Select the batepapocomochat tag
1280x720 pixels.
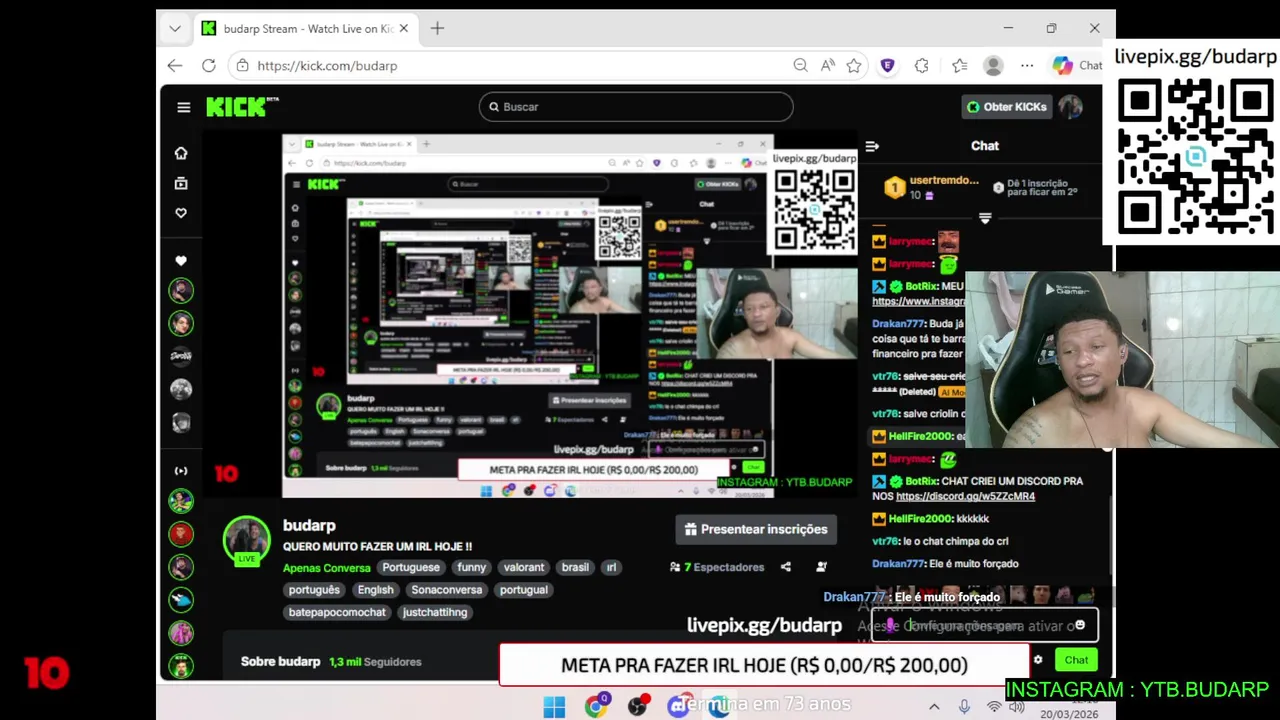337,612
